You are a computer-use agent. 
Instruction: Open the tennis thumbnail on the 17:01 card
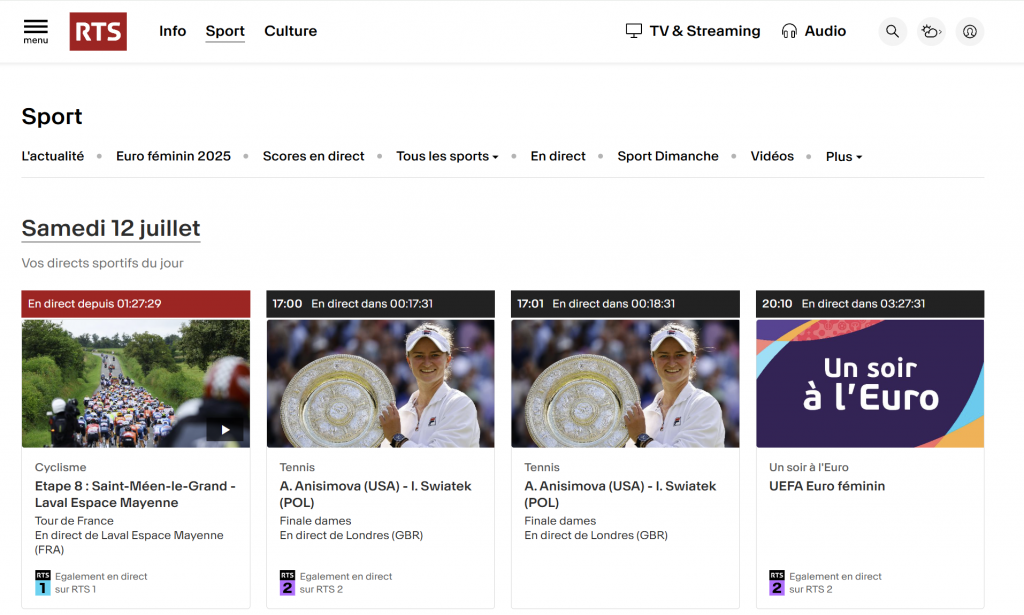tap(625, 383)
